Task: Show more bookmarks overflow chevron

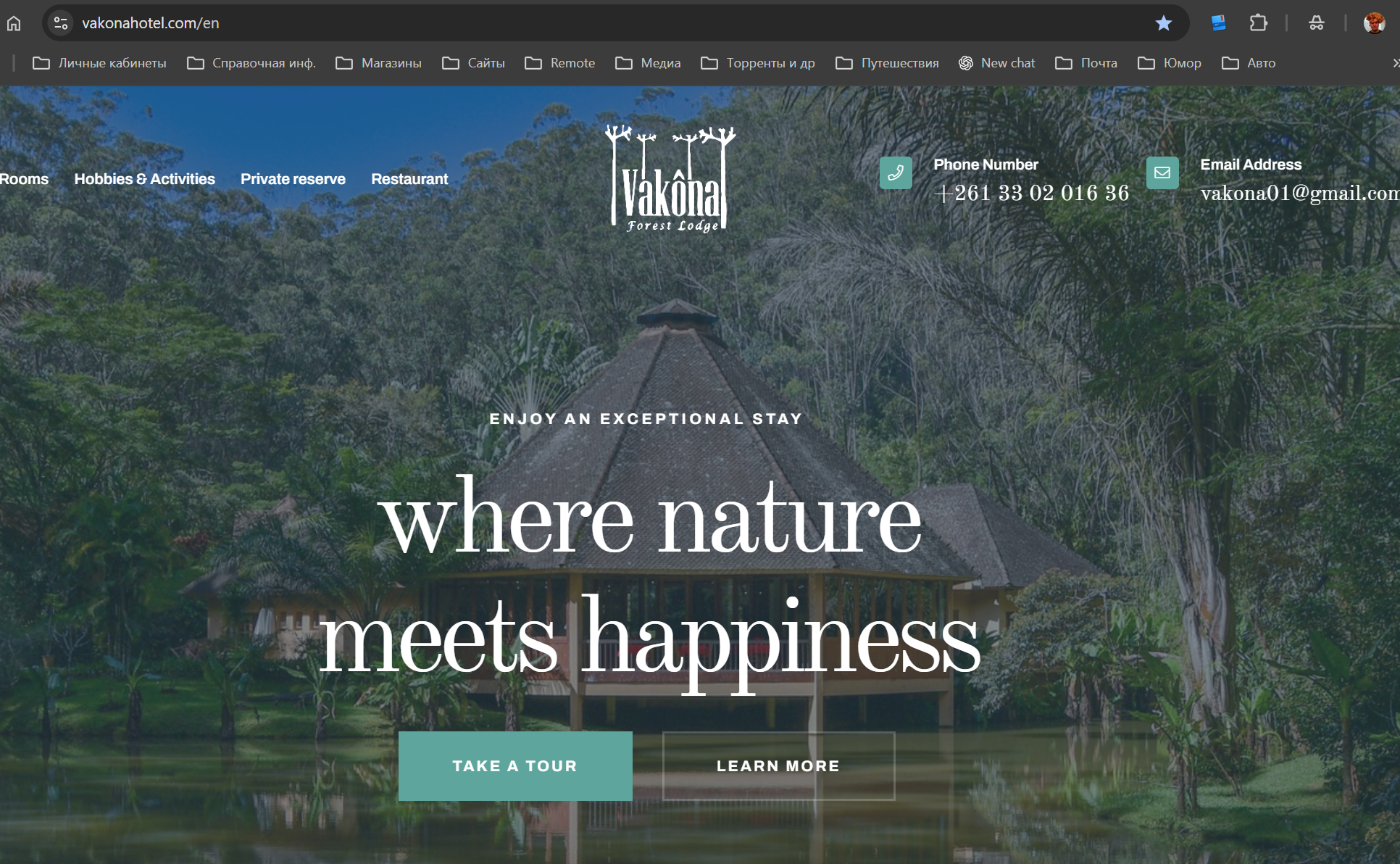Action: [x=1394, y=63]
